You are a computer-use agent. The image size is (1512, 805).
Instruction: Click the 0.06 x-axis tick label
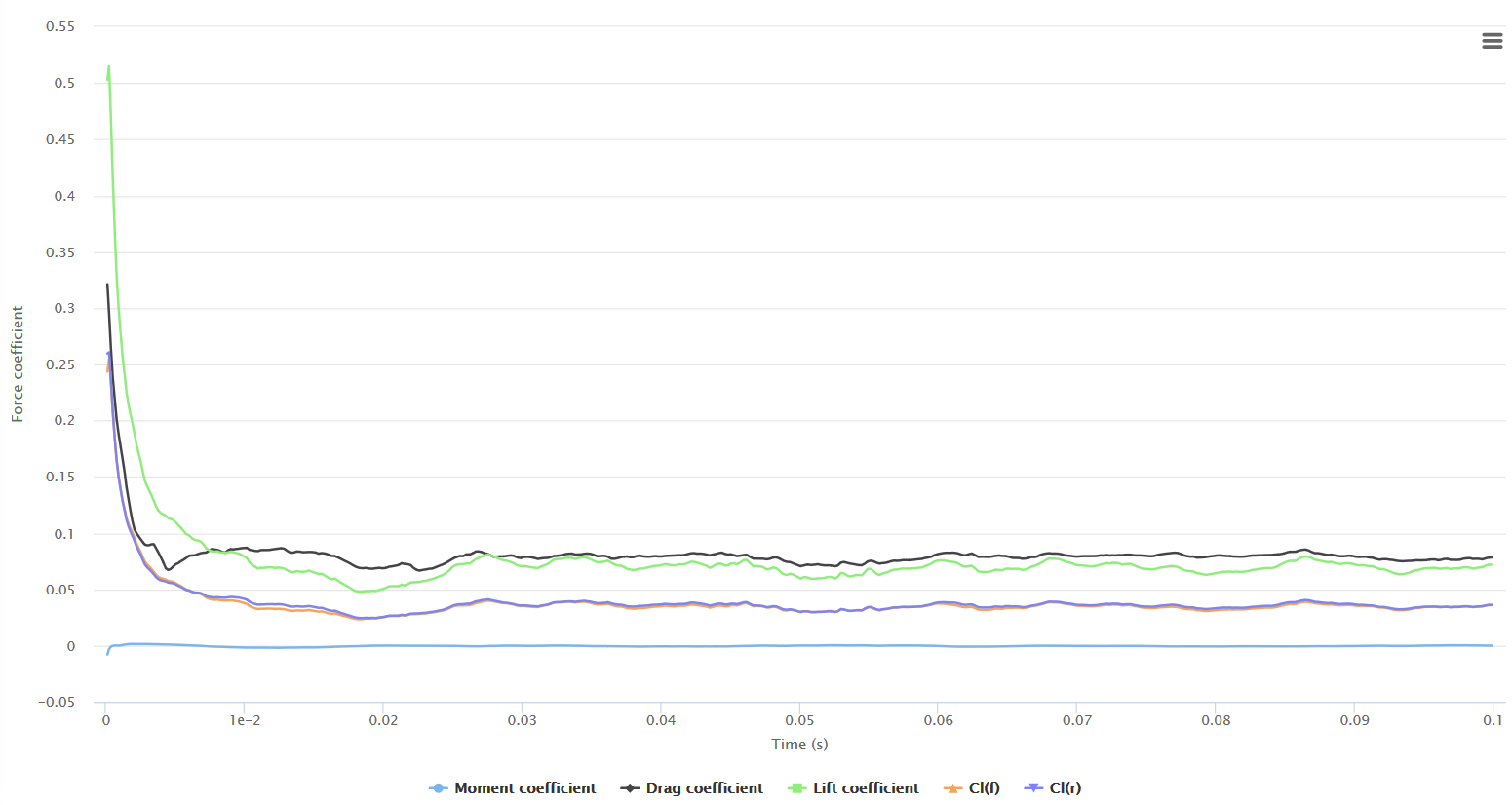click(938, 720)
